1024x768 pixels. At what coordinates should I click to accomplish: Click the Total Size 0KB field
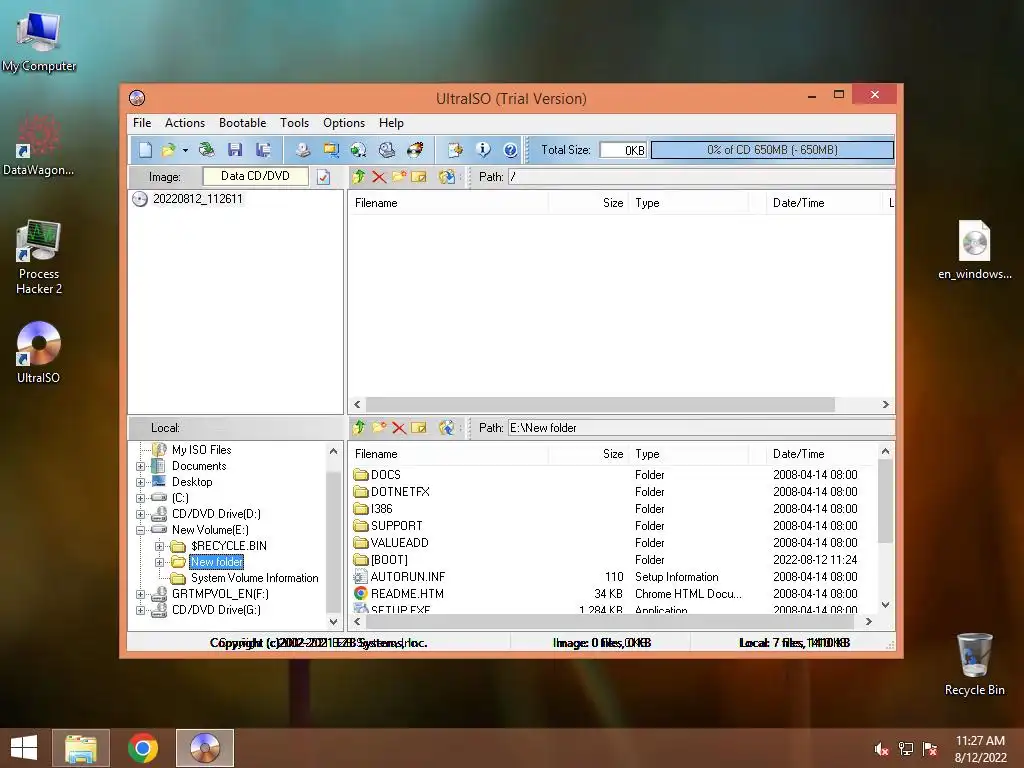pos(623,150)
